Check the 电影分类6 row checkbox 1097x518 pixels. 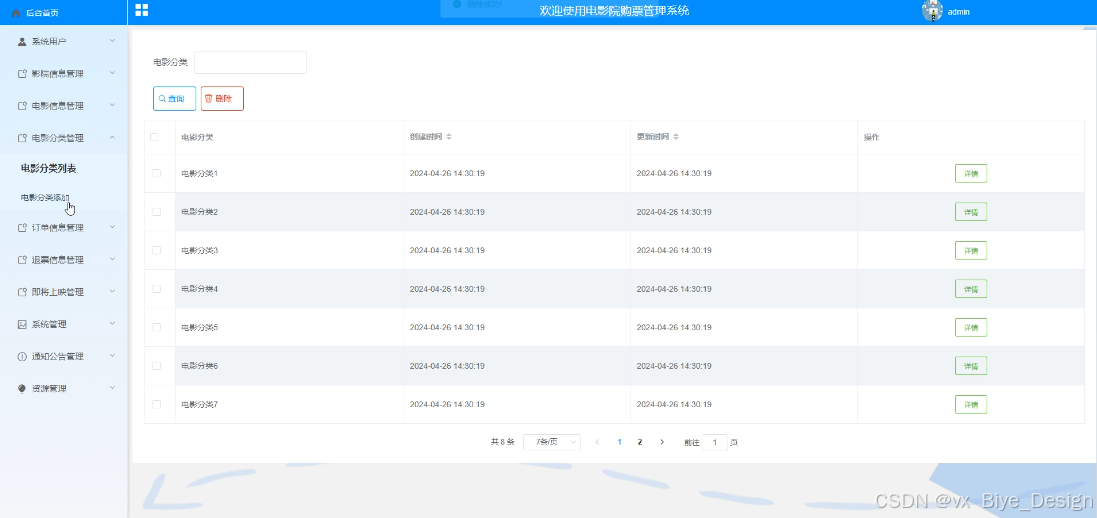coord(157,365)
